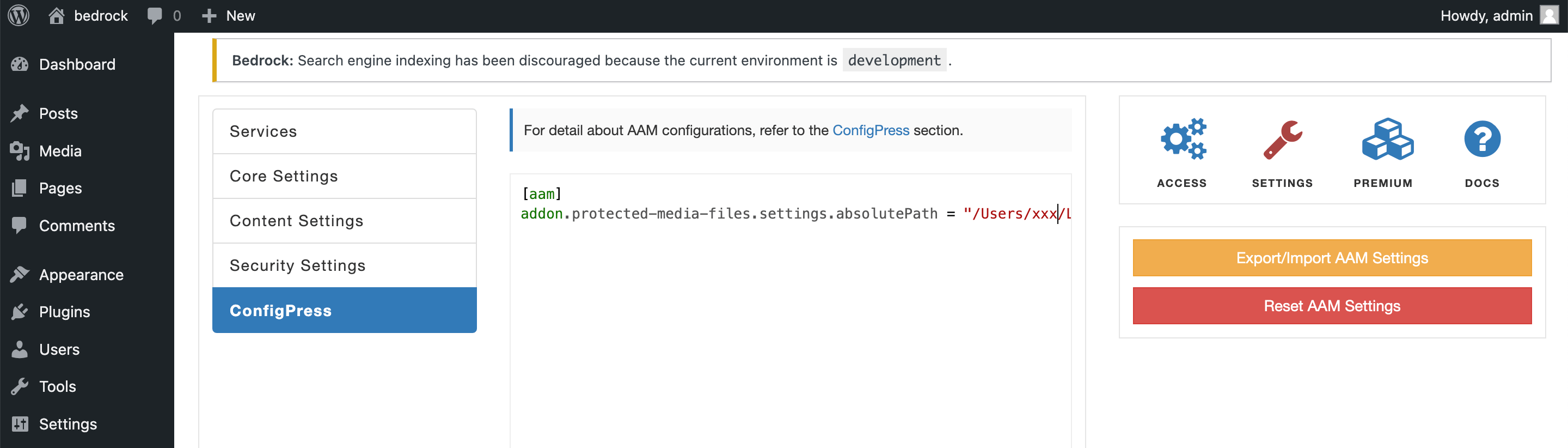Click the absolutePath line in config editor
1568x448 pixels.
click(795, 213)
